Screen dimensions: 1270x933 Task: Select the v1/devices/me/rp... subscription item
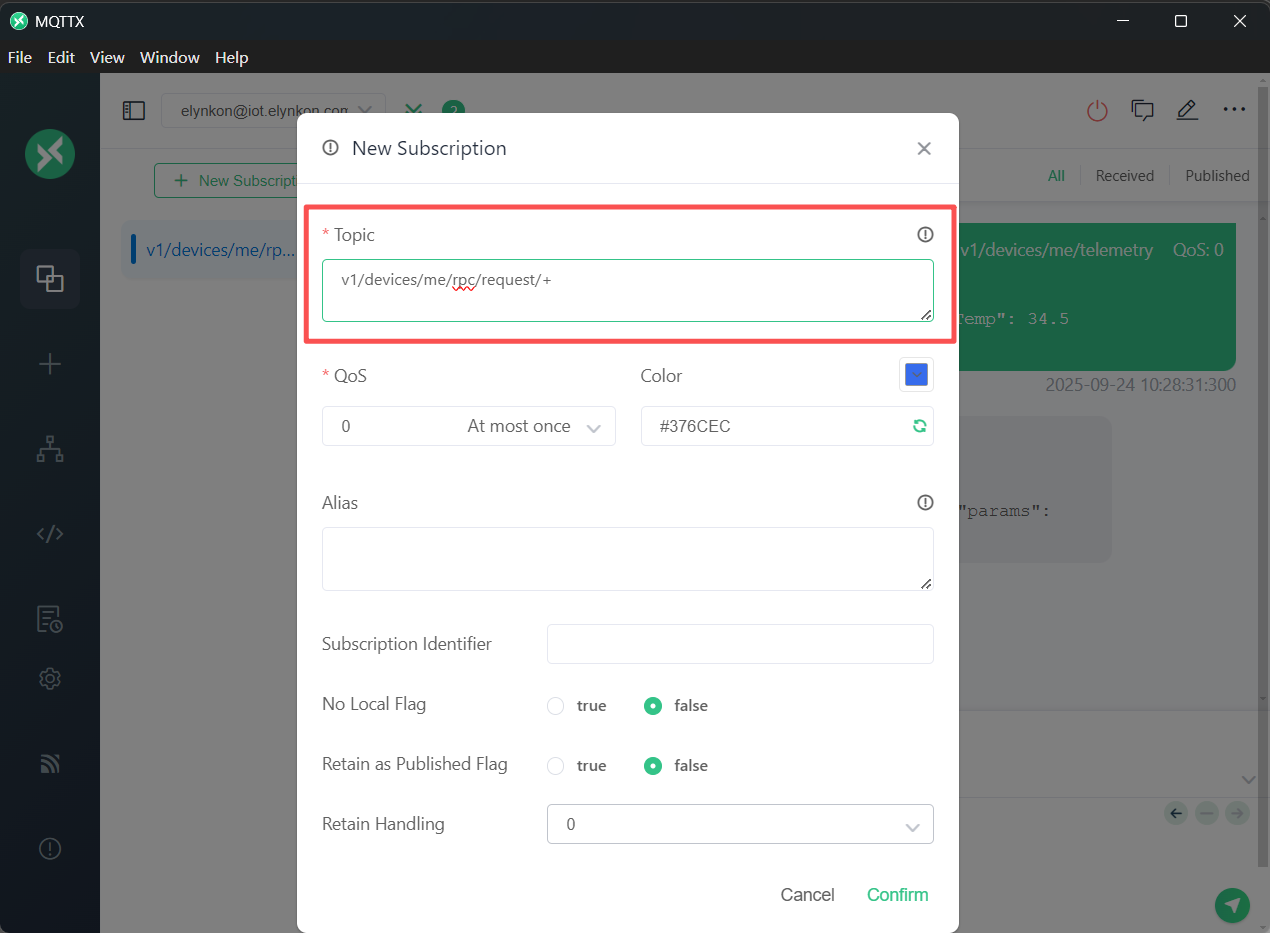click(x=210, y=250)
